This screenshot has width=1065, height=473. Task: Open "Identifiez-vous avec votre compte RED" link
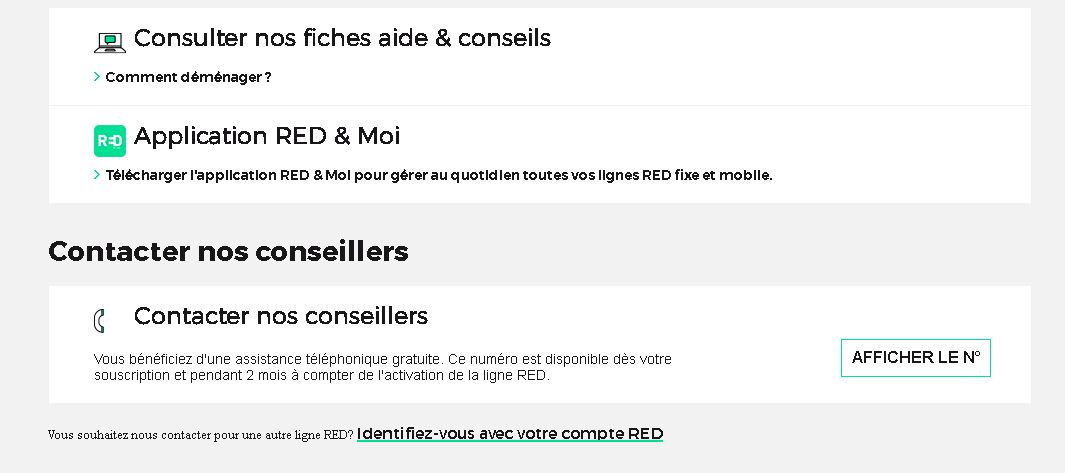click(510, 434)
